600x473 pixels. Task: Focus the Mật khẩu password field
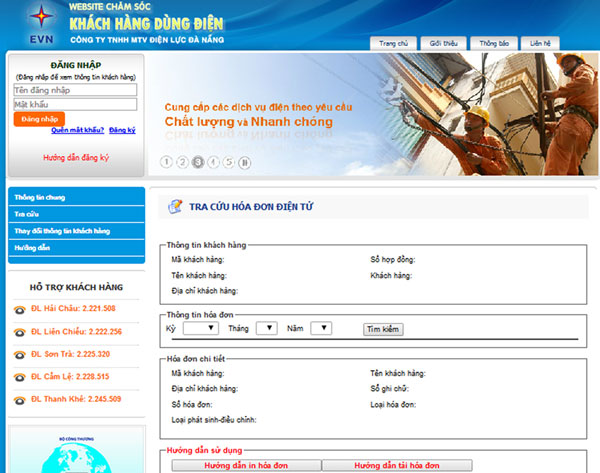75,104
